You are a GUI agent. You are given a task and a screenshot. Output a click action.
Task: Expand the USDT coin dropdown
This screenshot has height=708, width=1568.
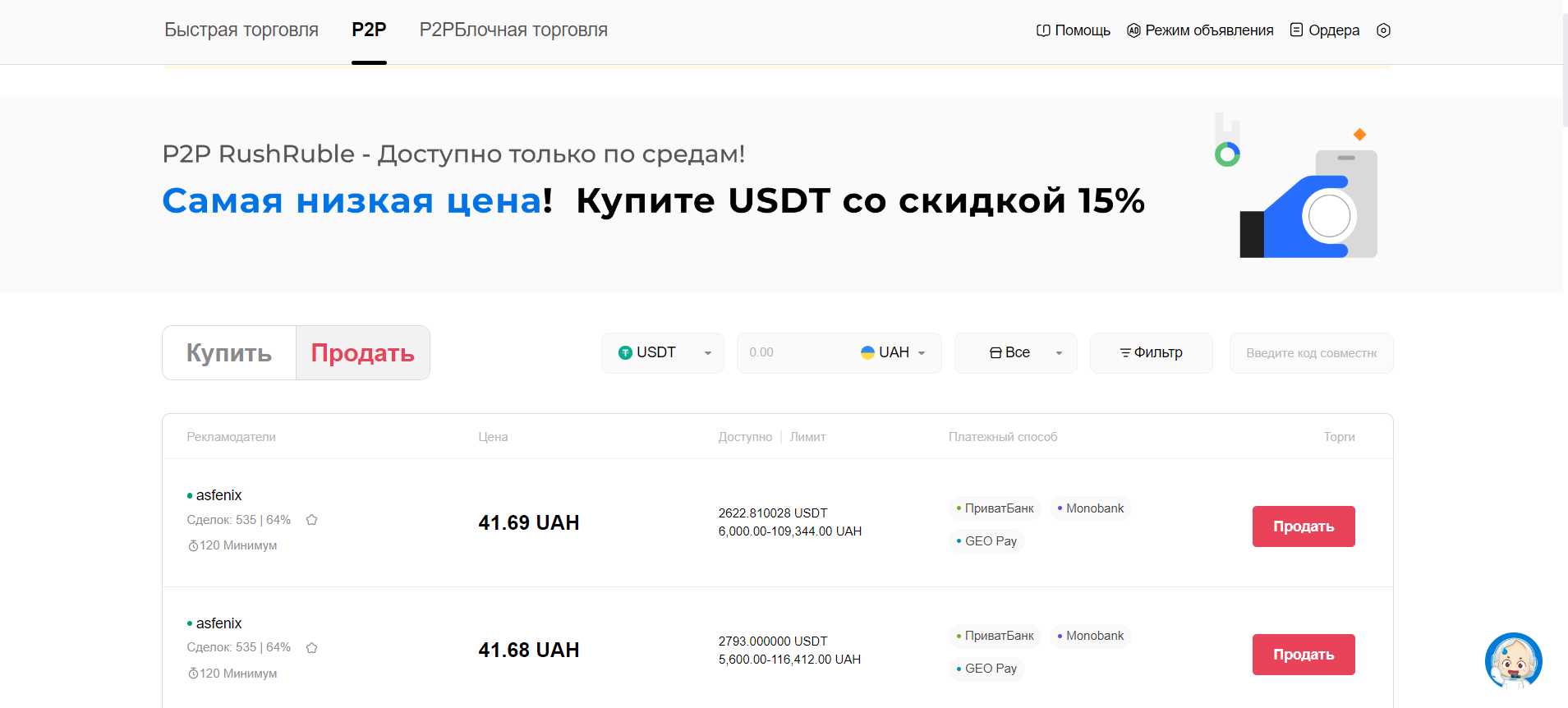(663, 353)
